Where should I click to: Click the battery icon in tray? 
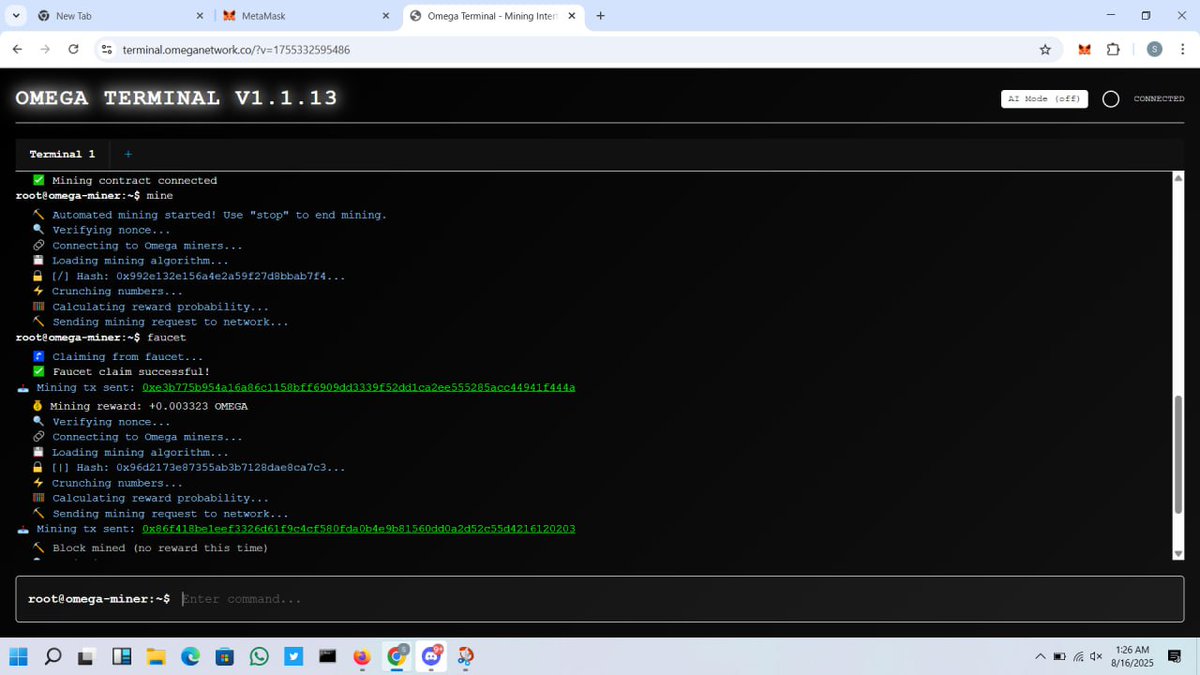tap(1060, 656)
